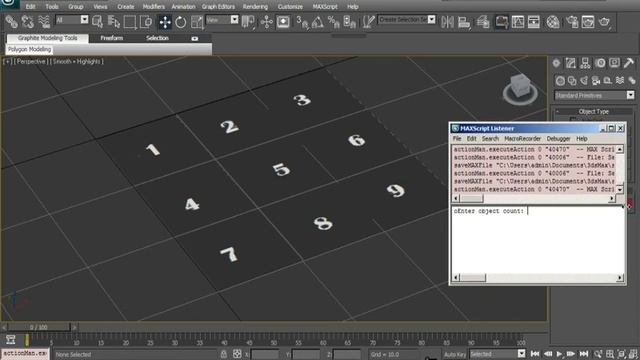Open the Material Editor icon
Viewport: 640px width, 360px height.
(553, 22)
